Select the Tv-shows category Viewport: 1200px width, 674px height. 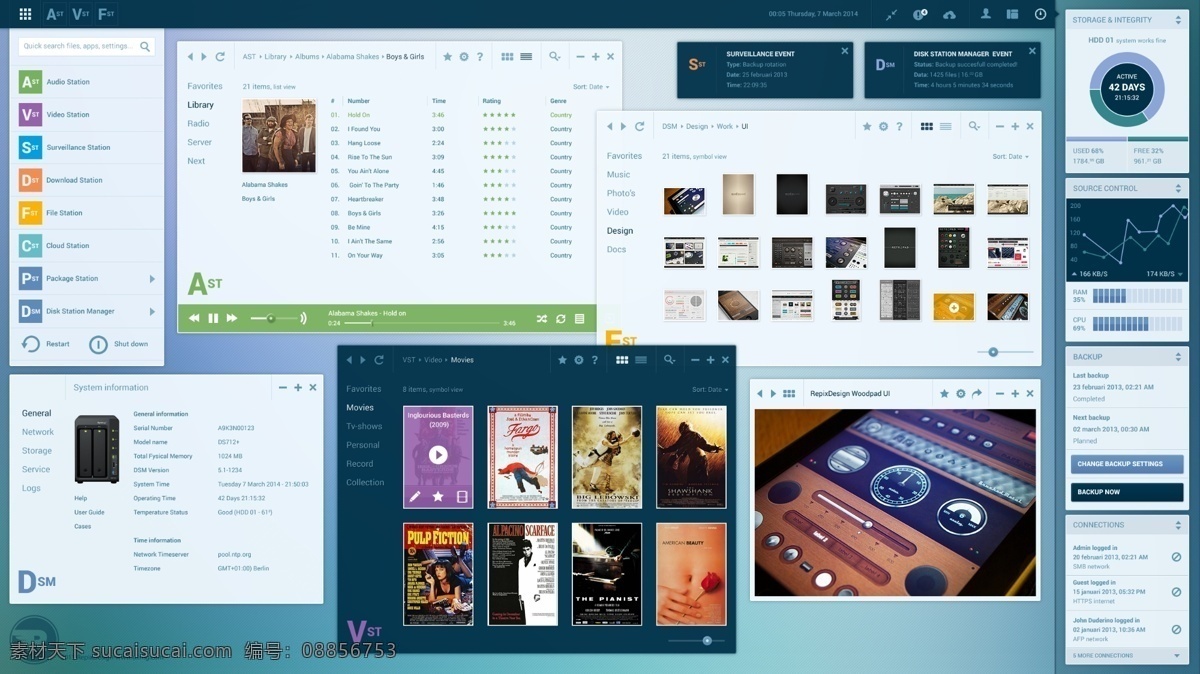[364, 426]
